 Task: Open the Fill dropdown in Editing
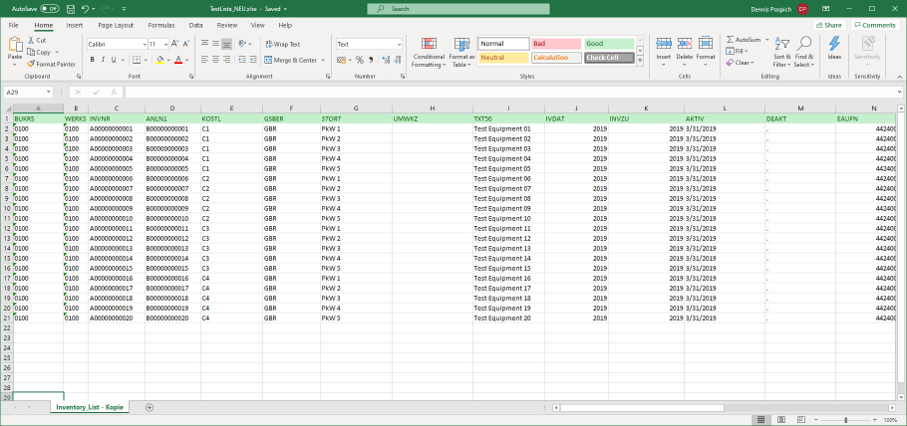click(738, 51)
